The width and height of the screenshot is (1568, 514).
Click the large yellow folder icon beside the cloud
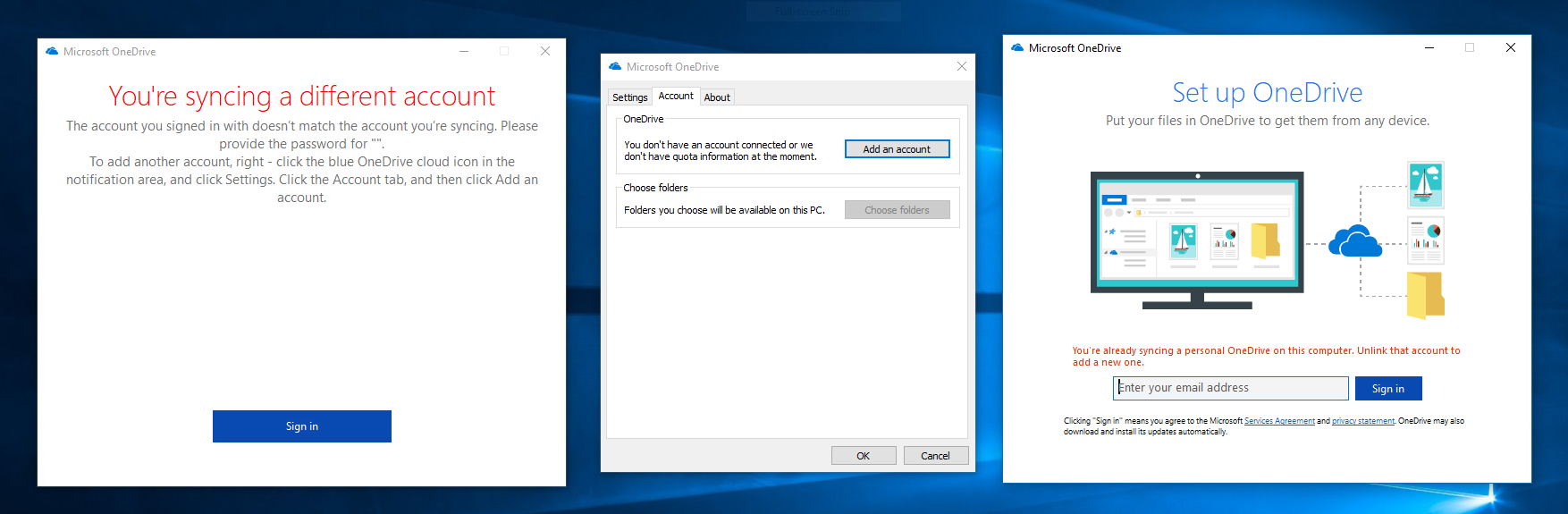(1426, 295)
